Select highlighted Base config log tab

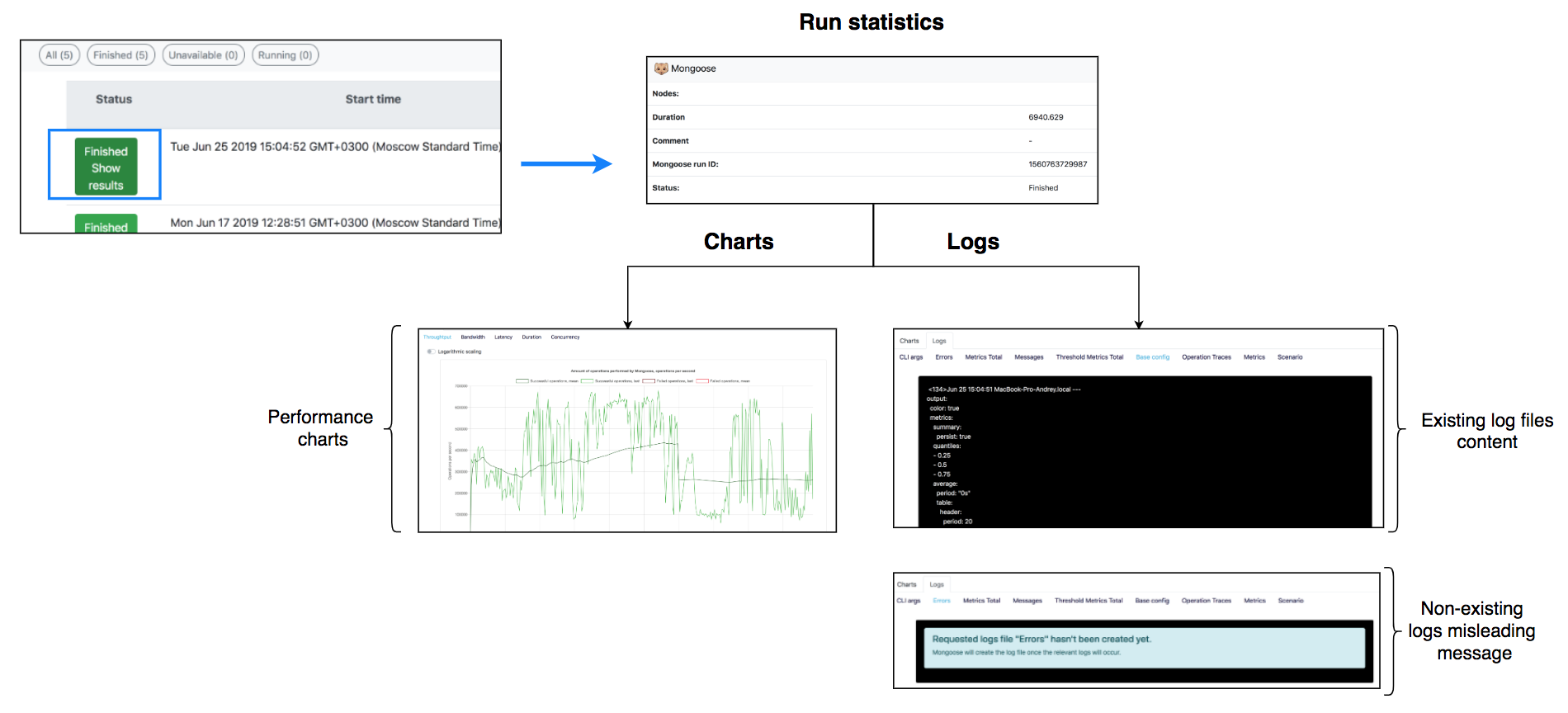click(x=1153, y=357)
